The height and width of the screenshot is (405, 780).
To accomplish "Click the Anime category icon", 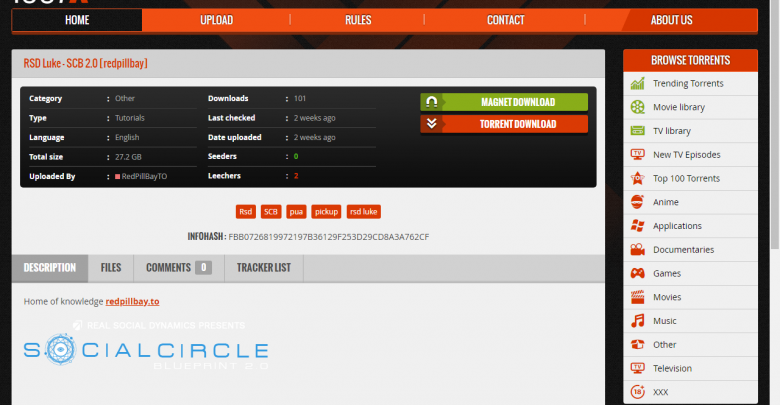I will pyautogui.click(x=637, y=202).
